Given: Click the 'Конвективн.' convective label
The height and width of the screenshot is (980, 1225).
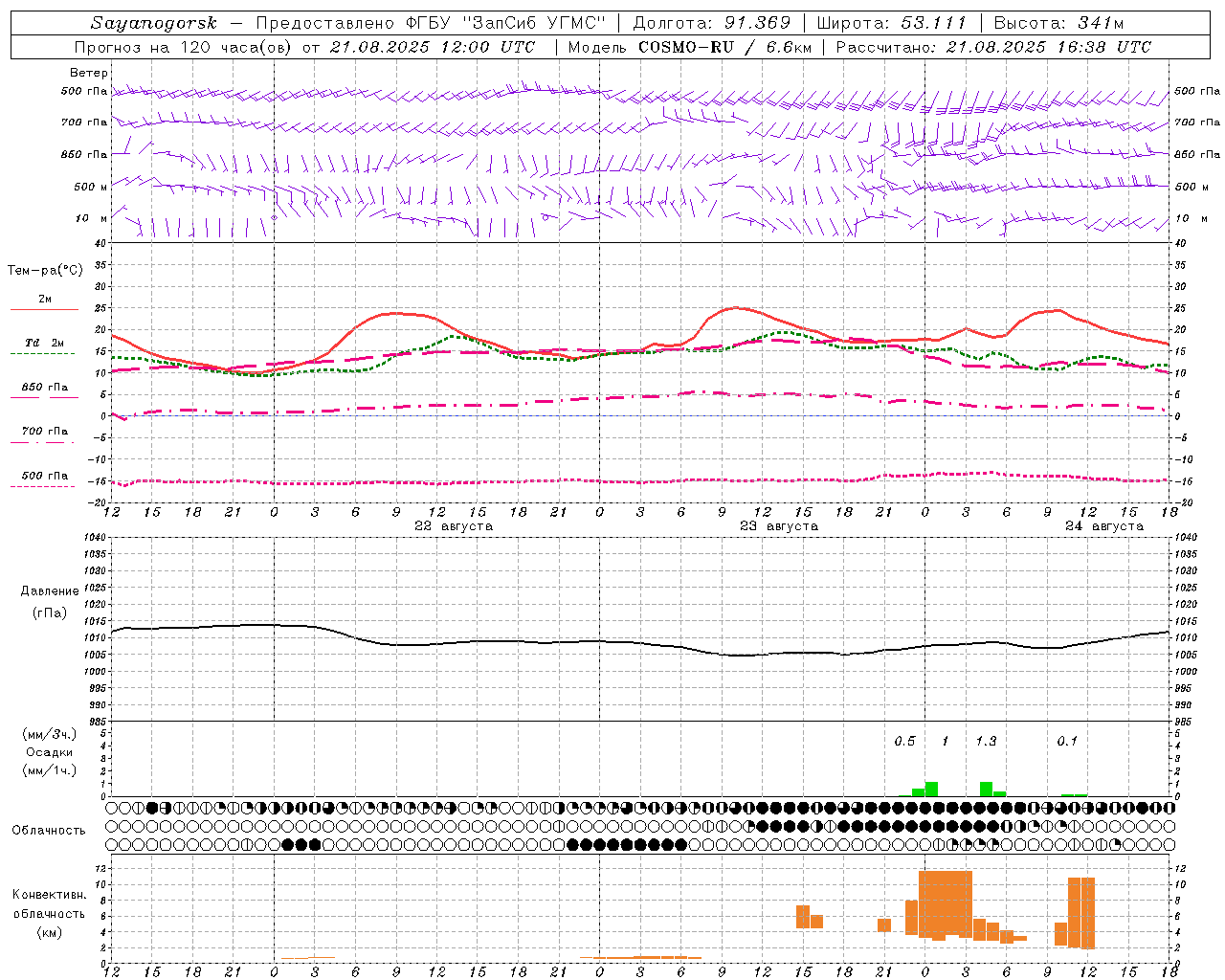Looking at the screenshot, I should point(50,895).
